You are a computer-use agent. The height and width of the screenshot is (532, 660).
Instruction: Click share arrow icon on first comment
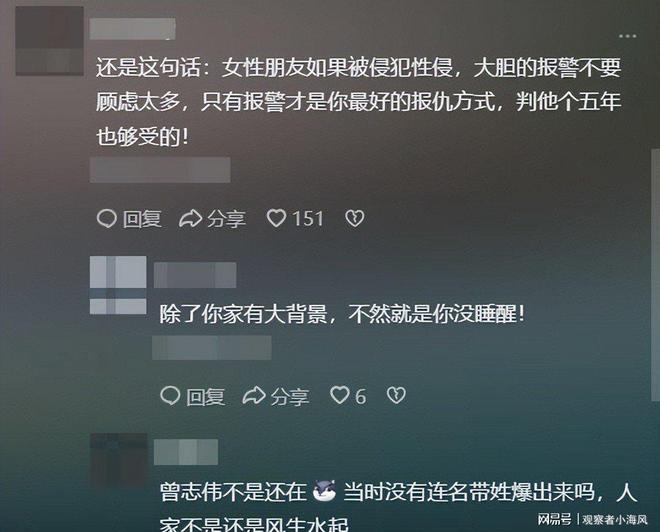190,219
